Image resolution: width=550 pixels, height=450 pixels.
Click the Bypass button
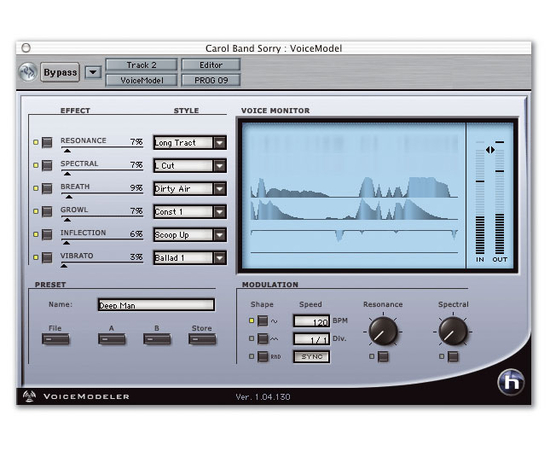coord(60,72)
